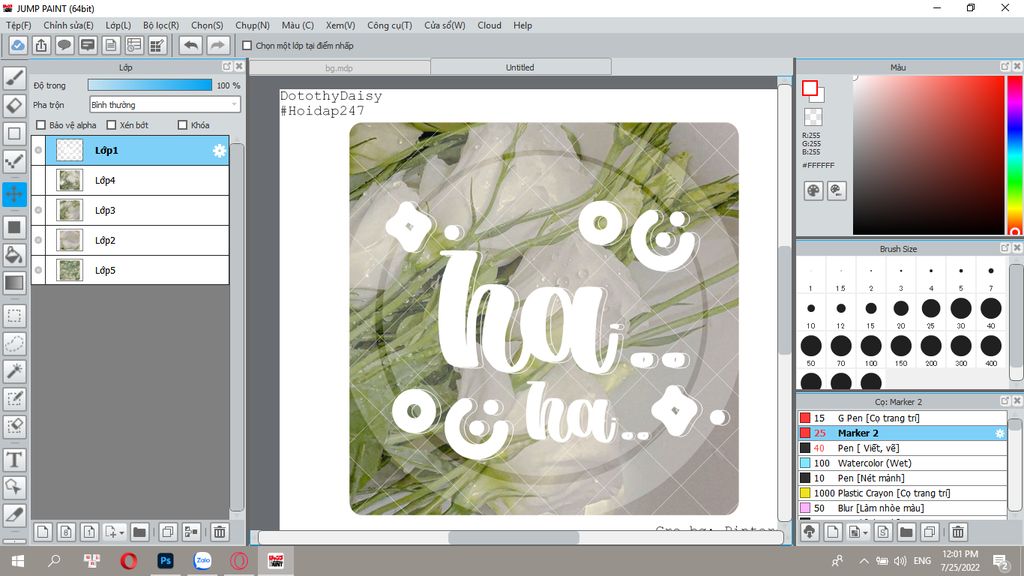1024x576 pixels.
Task: Switch to the bg.mdp tab
Action: pyautogui.click(x=340, y=67)
